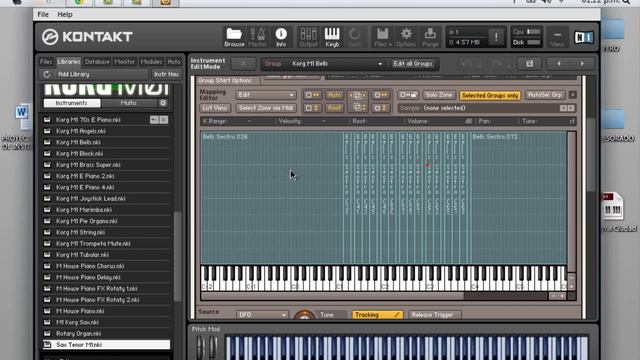Go to previous instrument arrow
The height and width of the screenshot is (360, 640).
pos(559,64)
